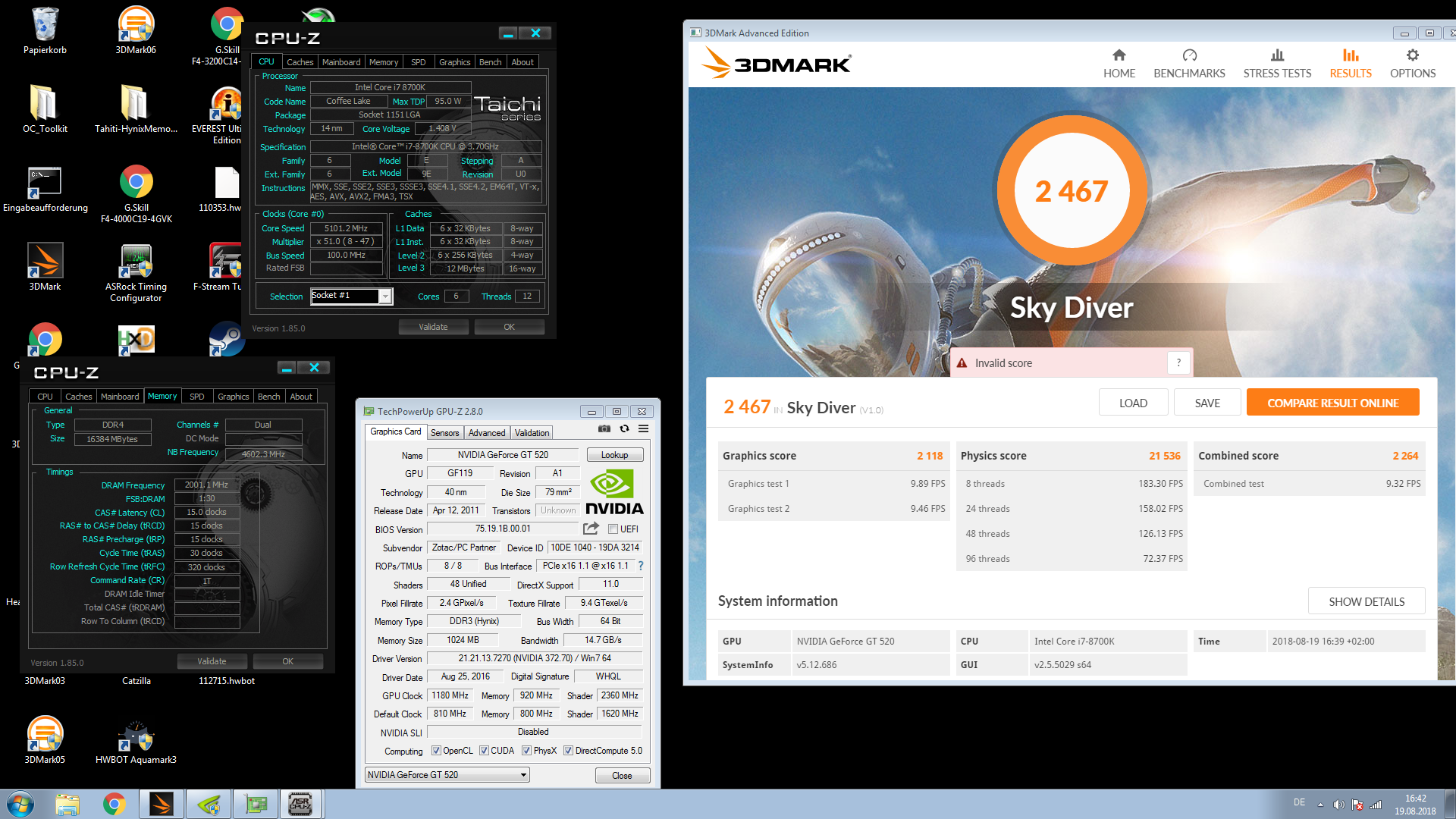Click SAVE button in 3DMark

coord(1207,403)
